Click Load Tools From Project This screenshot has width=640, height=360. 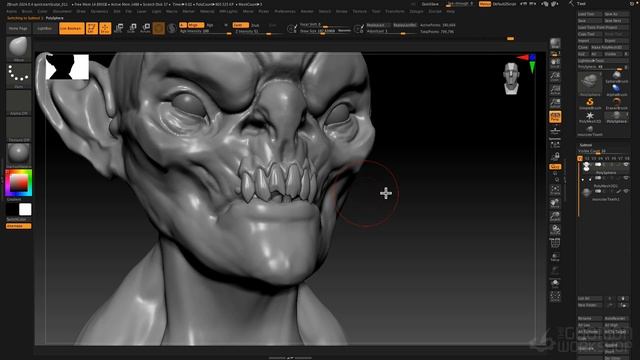[603, 27]
